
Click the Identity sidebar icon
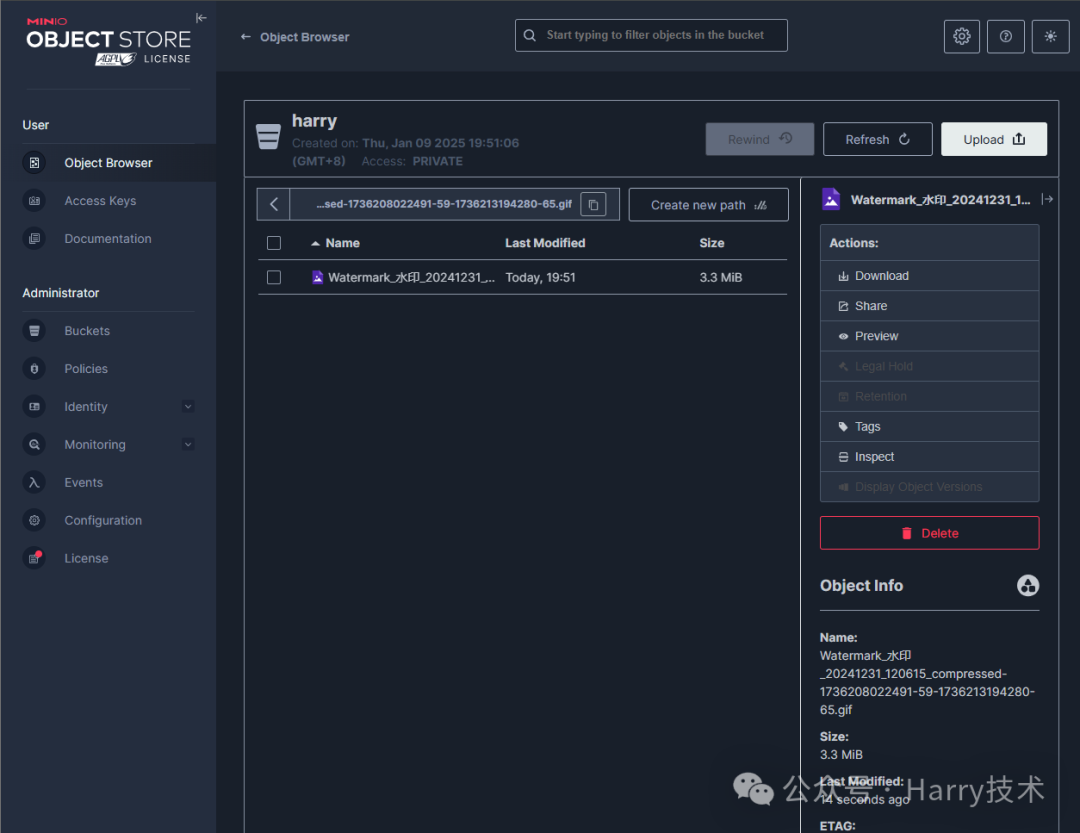click(x=34, y=407)
